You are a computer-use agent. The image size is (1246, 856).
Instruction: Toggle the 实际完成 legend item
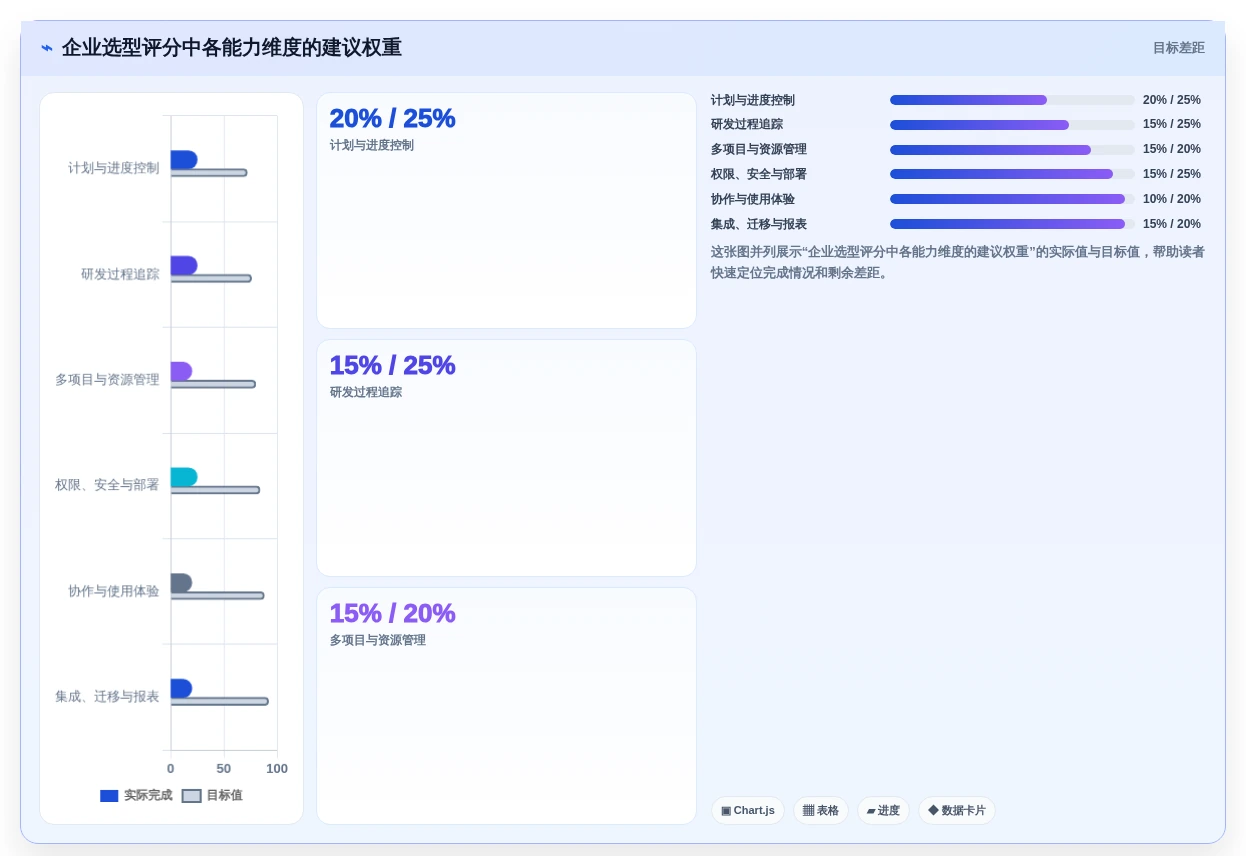136,796
